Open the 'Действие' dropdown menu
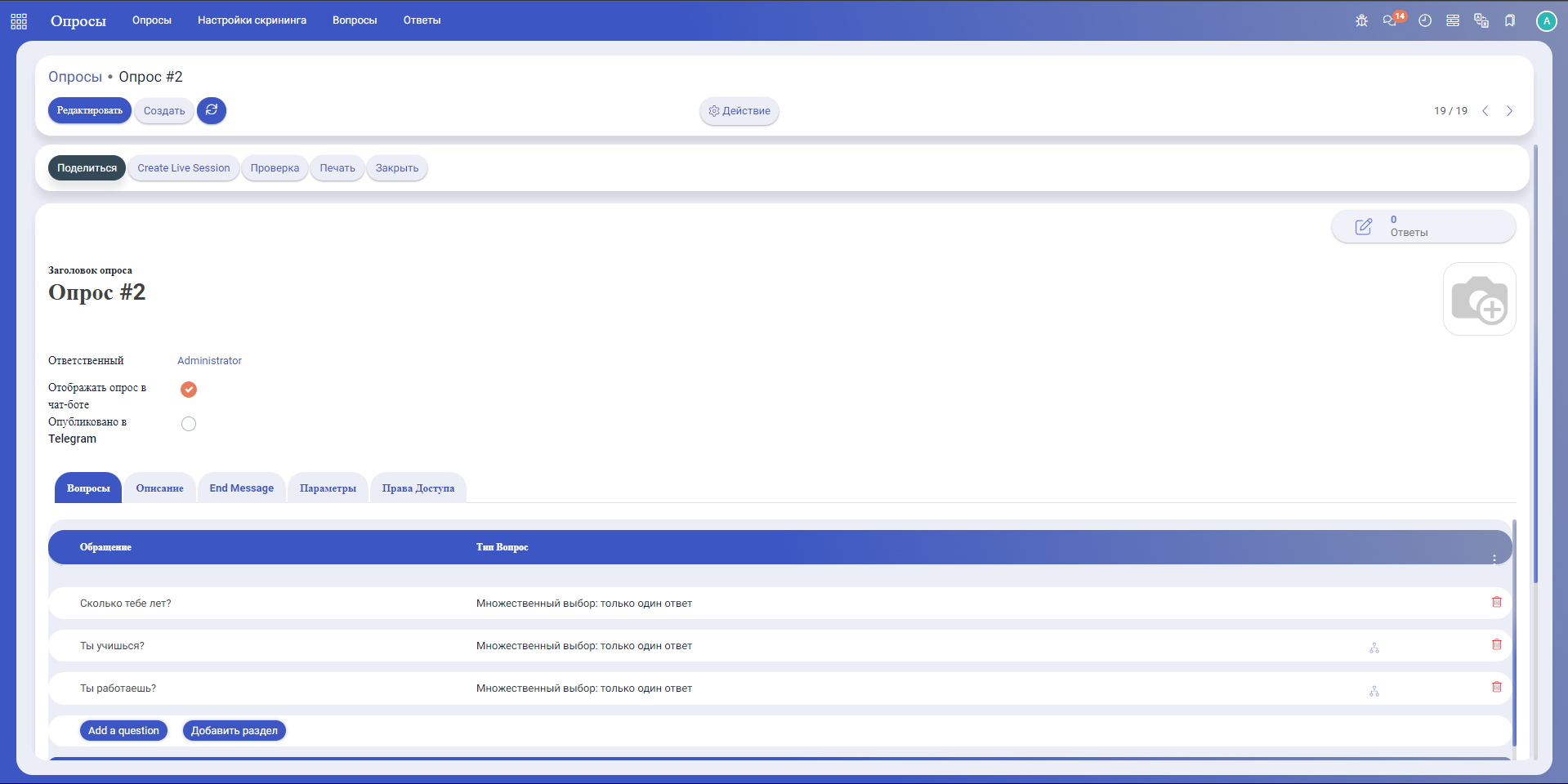1568x784 pixels. coord(739,111)
